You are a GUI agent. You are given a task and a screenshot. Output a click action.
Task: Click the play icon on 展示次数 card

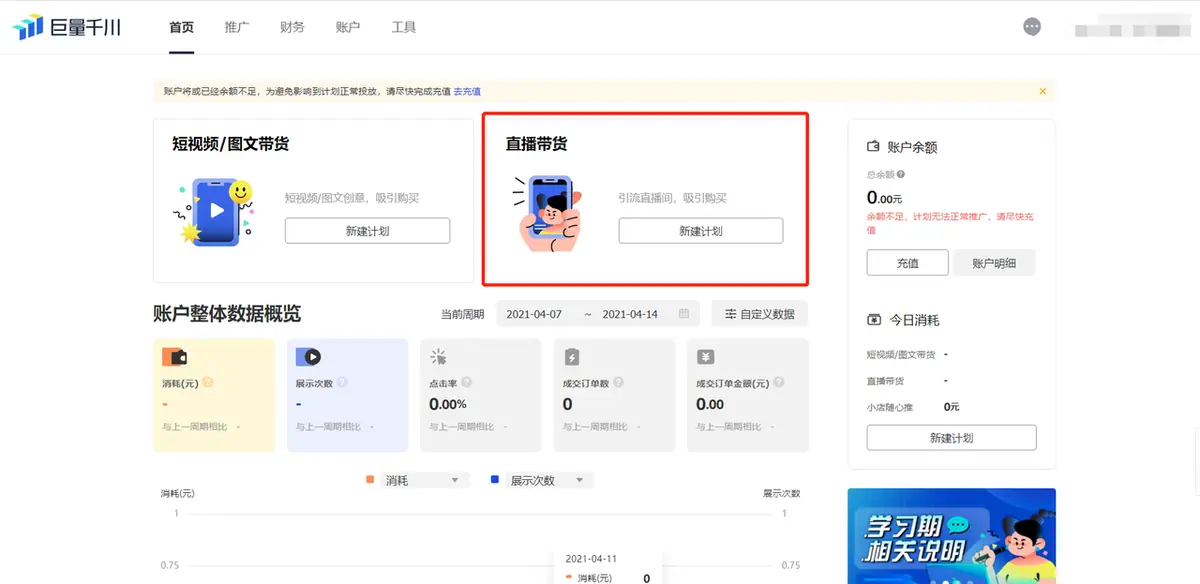308,357
